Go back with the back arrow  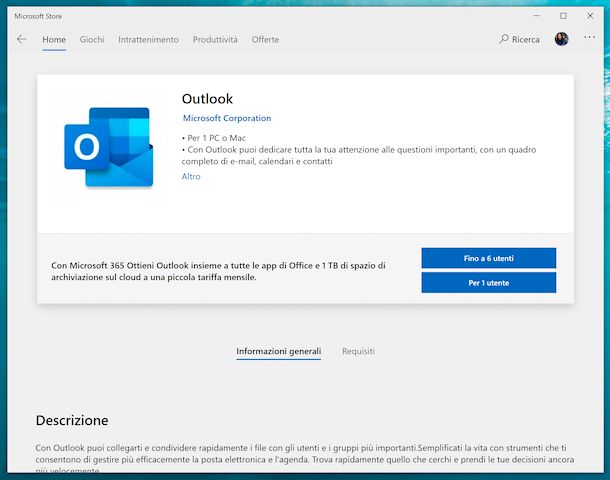tap(21, 39)
